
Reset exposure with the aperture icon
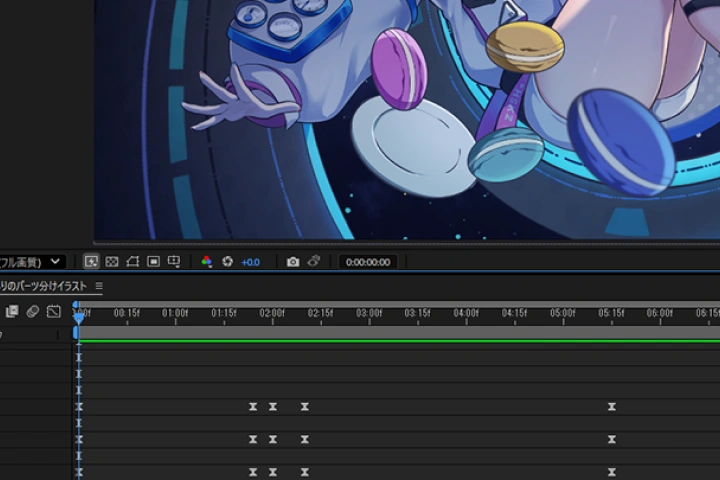227,262
